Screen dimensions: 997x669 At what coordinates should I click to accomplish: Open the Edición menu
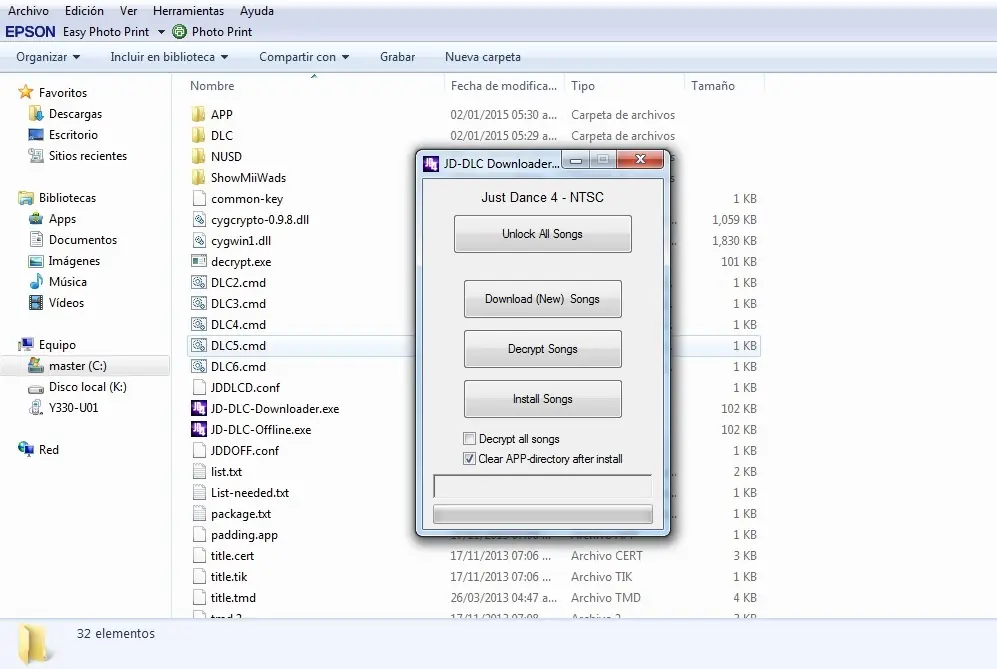tap(84, 11)
